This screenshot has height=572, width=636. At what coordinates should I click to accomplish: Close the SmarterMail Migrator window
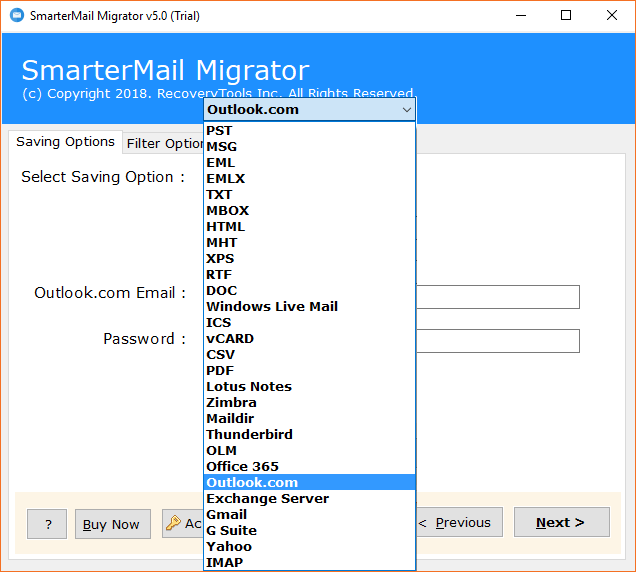pyautogui.click(x=612, y=15)
